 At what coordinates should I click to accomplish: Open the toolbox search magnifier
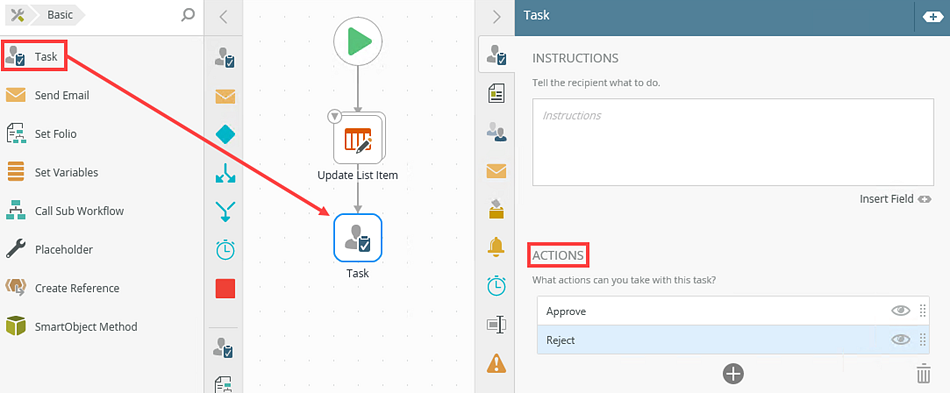188,16
